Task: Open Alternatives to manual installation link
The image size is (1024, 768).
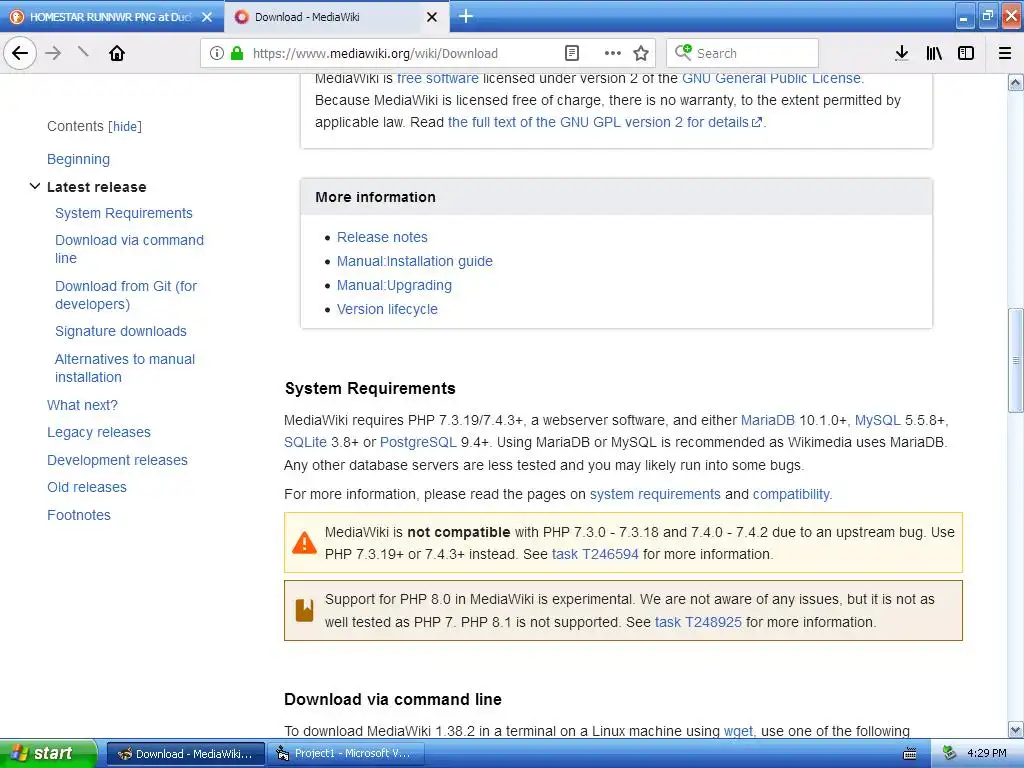Action: coord(125,368)
